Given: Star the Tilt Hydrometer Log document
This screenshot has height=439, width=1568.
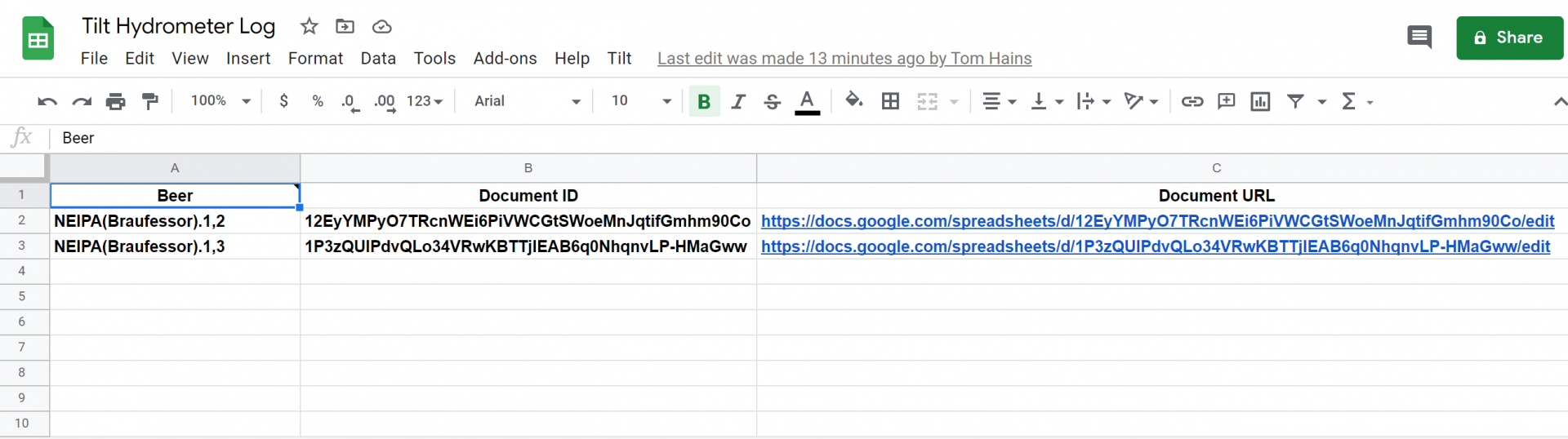Looking at the screenshot, I should pyautogui.click(x=309, y=26).
